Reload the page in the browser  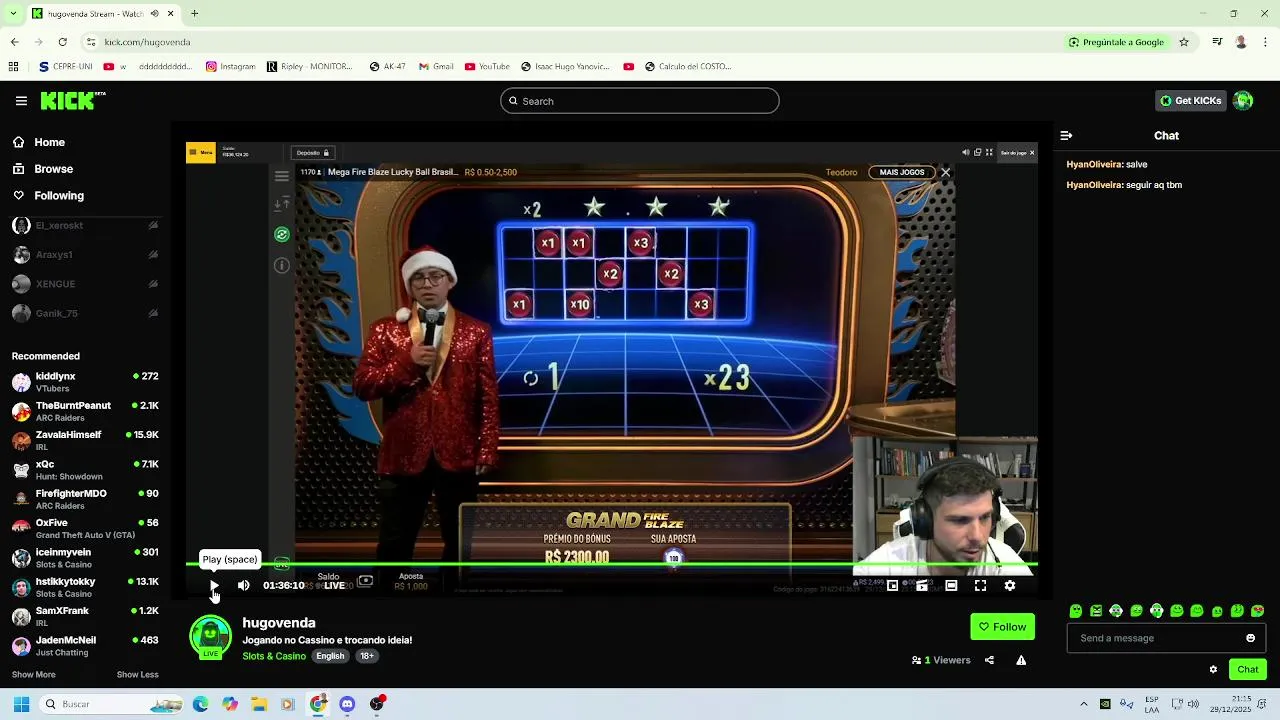click(62, 42)
